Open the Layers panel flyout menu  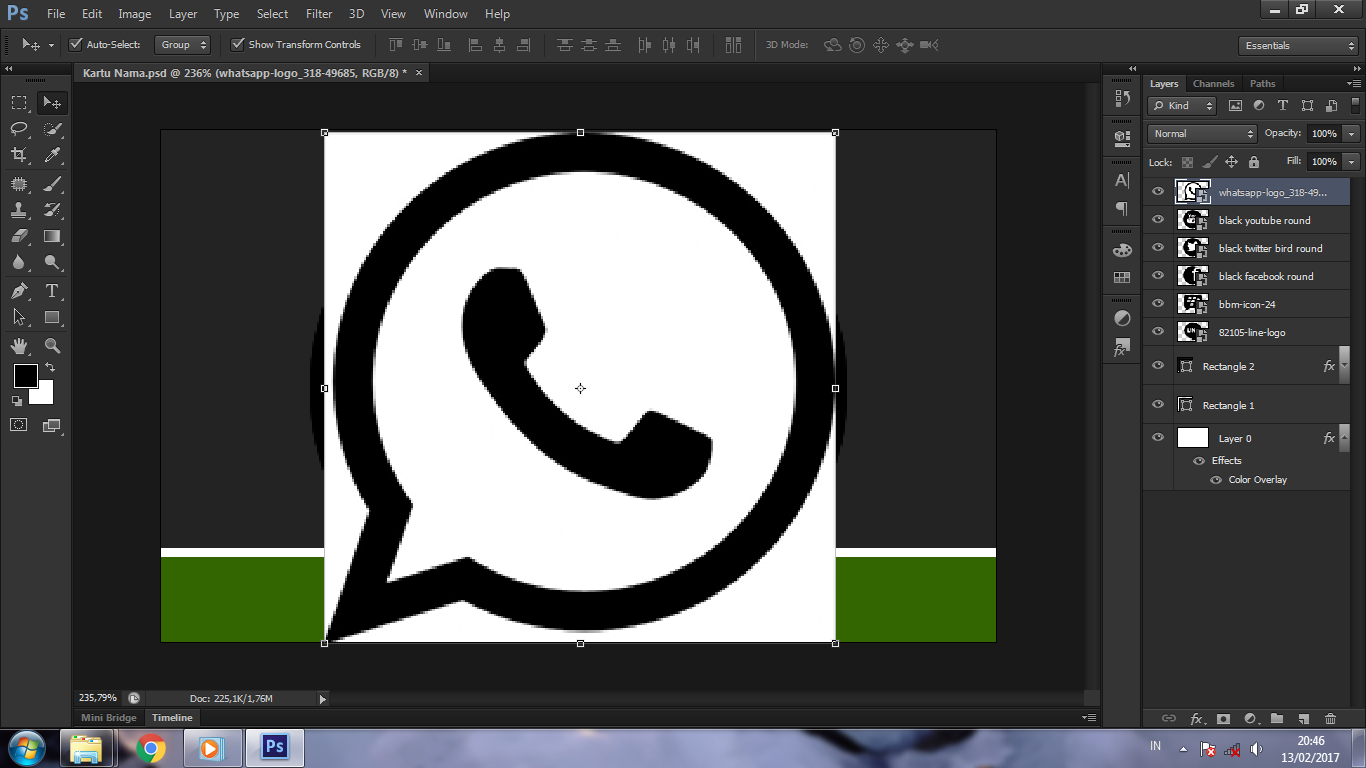[1354, 83]
